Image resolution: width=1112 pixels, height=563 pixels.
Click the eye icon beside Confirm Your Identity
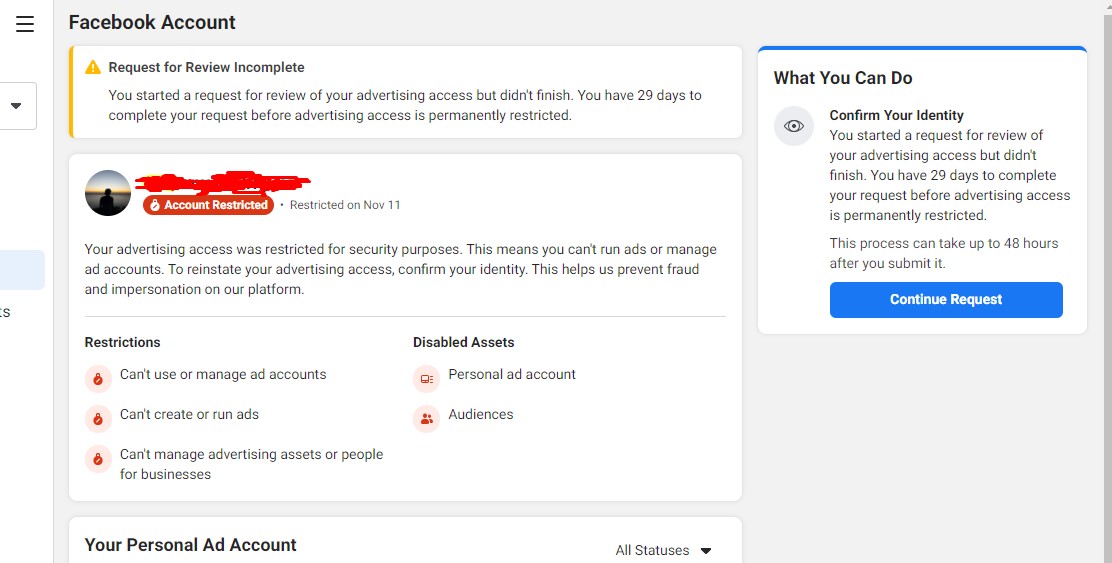(794, 126)
